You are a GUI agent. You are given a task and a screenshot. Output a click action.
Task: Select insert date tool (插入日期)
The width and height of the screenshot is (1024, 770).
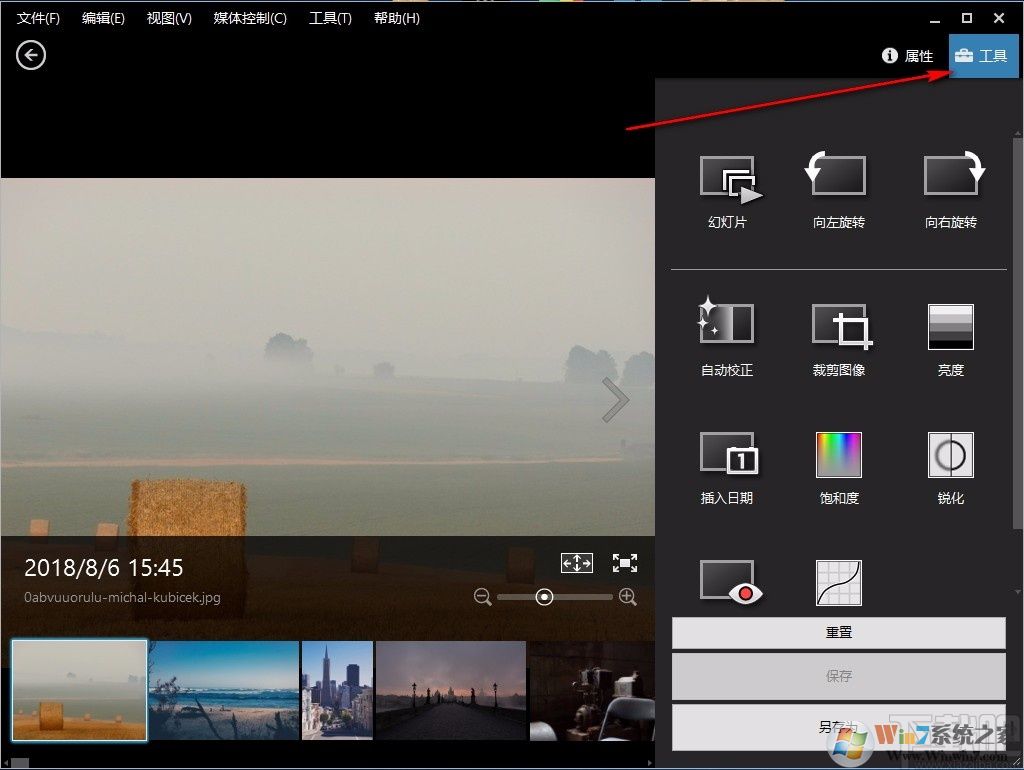coord(728,468)
